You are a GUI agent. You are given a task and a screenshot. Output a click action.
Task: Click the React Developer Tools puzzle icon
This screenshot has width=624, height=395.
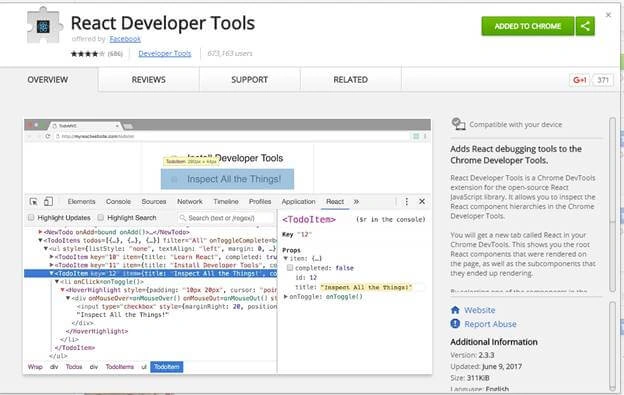click(45, 25)
